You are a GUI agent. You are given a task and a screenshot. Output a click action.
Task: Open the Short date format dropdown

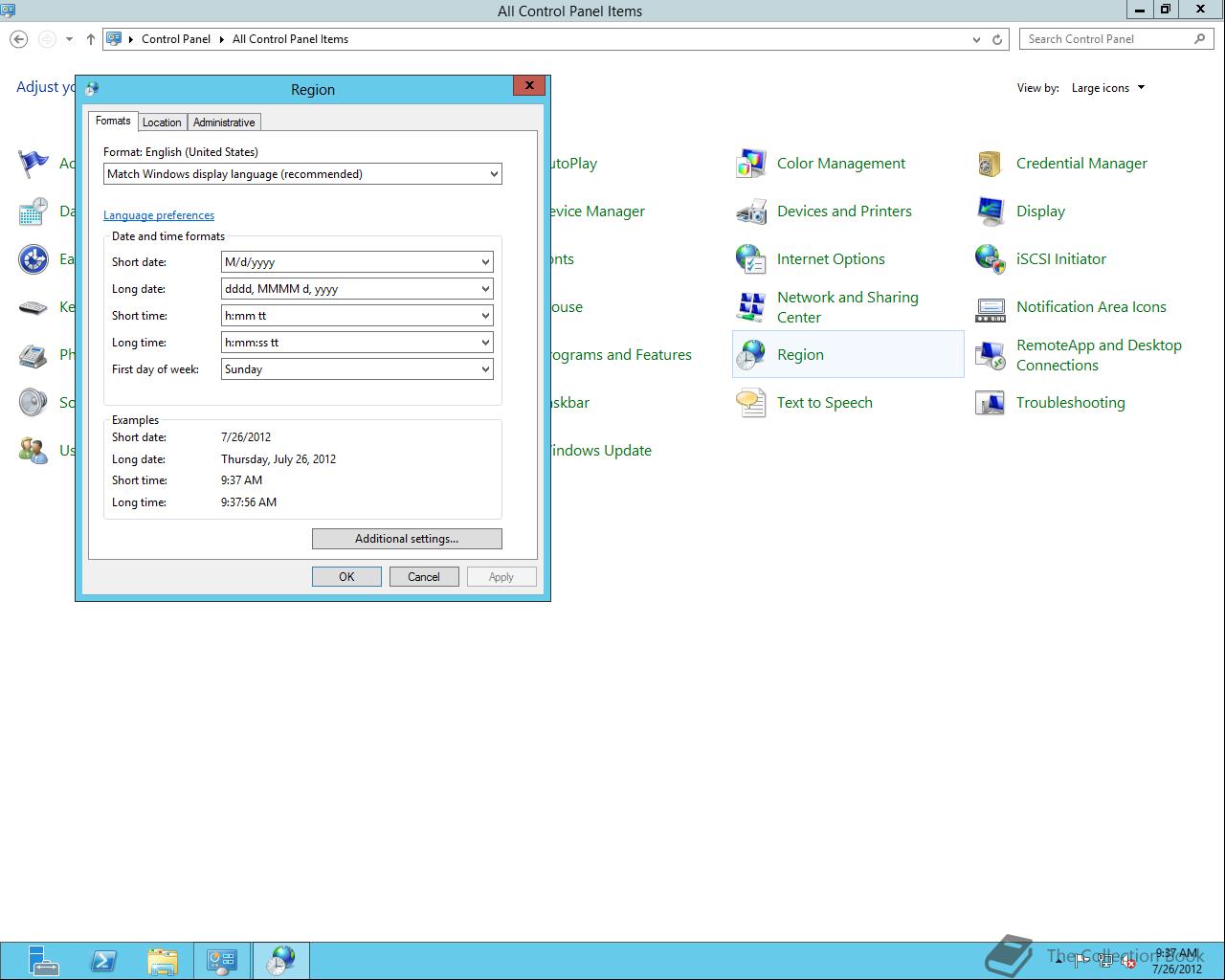[x=357, y=262]
